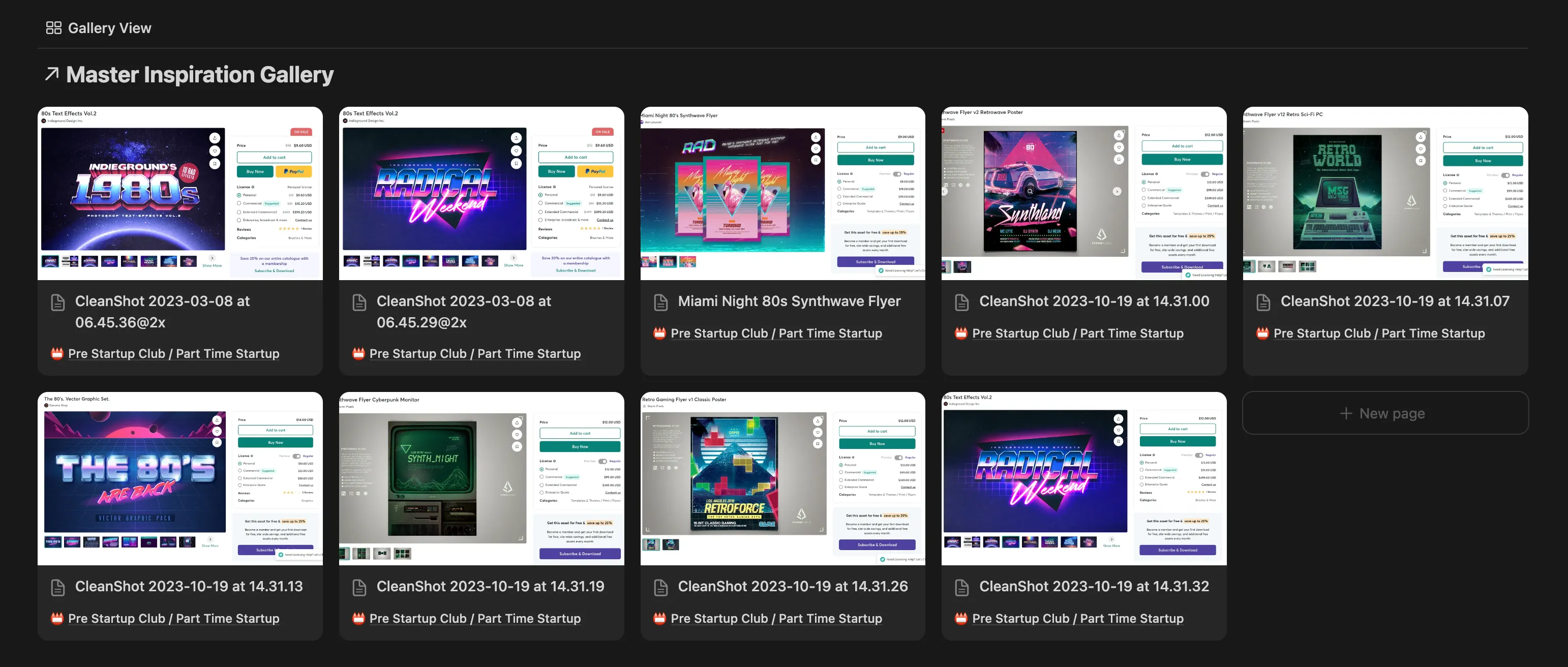Follow Pre Startup Club link under CleanShot 14.31.07
Viewport: 1568px width, 667px height.
[1379, 333]
